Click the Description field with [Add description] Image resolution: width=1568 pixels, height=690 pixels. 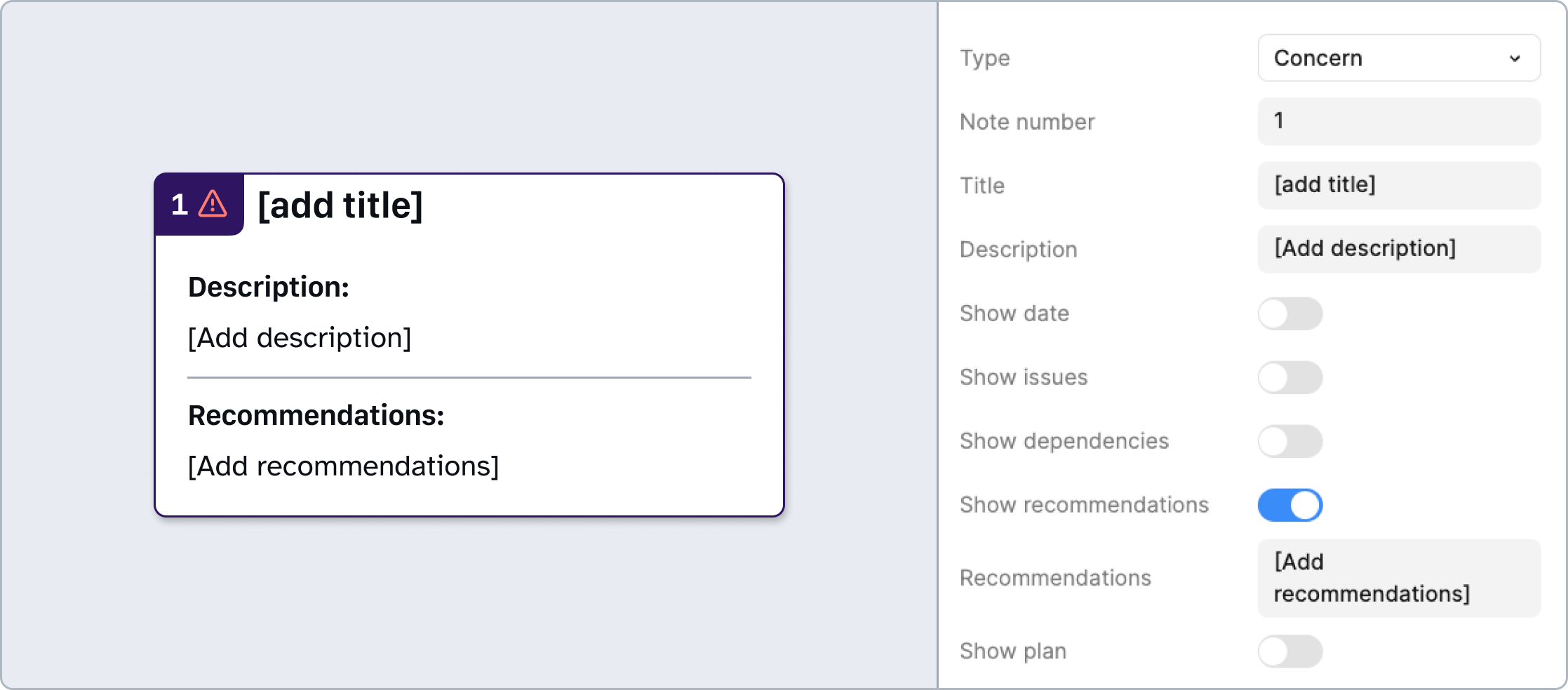click(x=1398, y=248)
